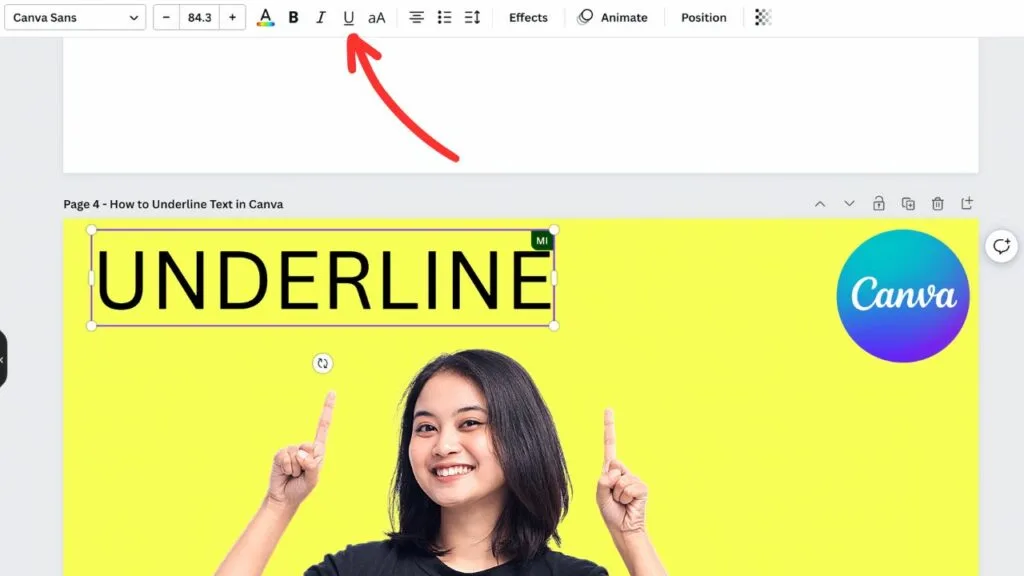The width and height of the screenshot is (1024, 576).
Task: Move page 4 up with chevron
Action: 820,204
